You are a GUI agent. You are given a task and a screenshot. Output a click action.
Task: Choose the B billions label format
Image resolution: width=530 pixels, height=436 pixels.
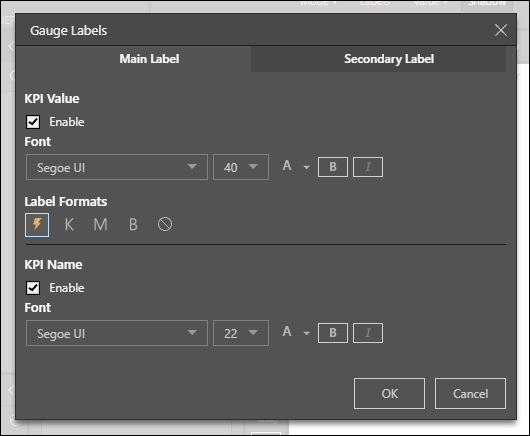tap(133, 225)
